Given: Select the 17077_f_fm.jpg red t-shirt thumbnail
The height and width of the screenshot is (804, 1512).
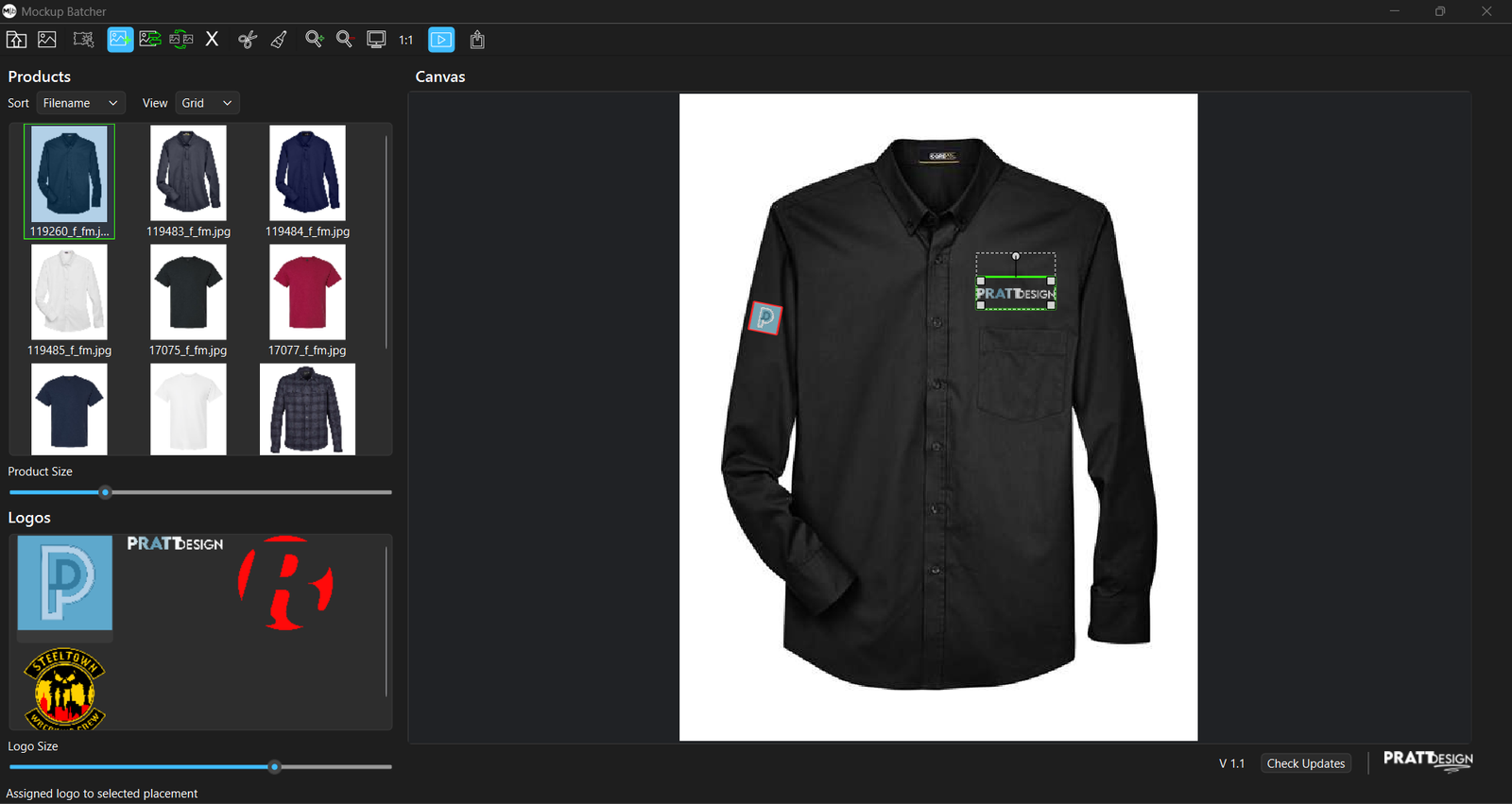Looking at the screenshot, I should 307,293.
